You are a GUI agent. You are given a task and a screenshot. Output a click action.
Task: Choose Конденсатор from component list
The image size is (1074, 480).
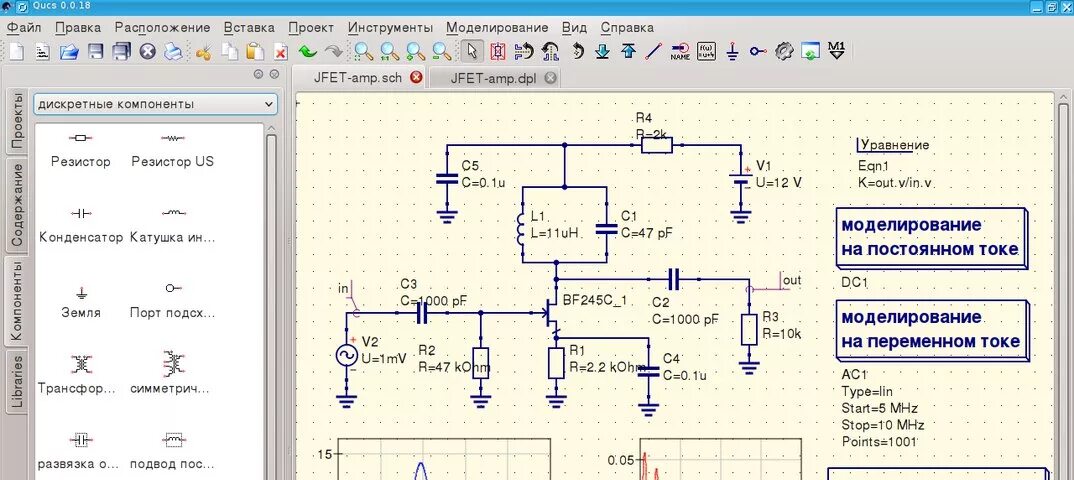click(81, 224)
